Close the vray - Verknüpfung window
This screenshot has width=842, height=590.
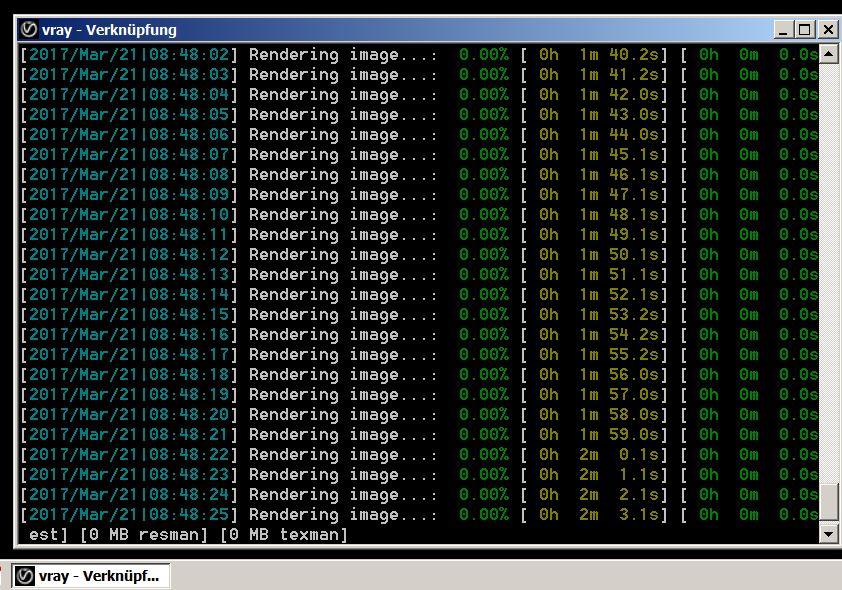coord(827,30)
